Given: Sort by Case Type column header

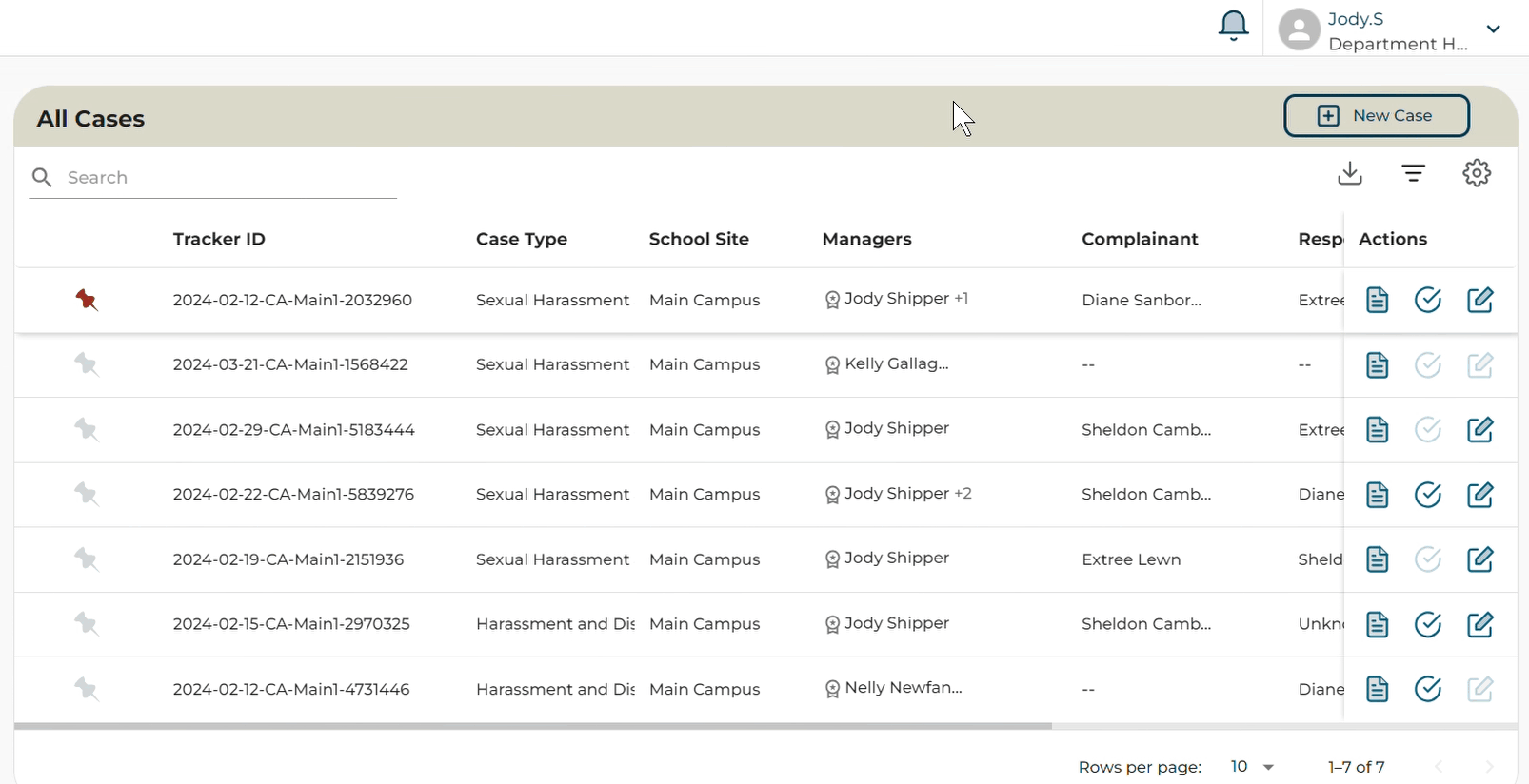Looking at the screenshot, I should point(522,239).
